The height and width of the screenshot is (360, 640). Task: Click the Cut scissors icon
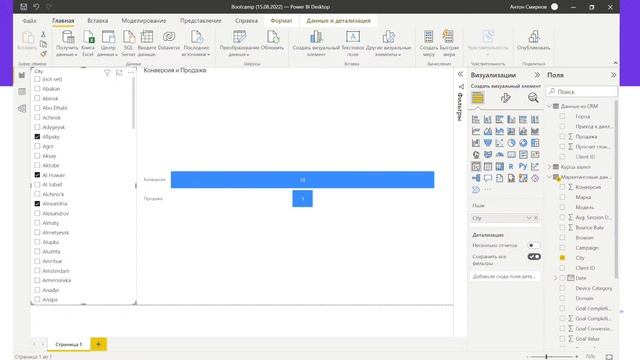coord(43,34)
